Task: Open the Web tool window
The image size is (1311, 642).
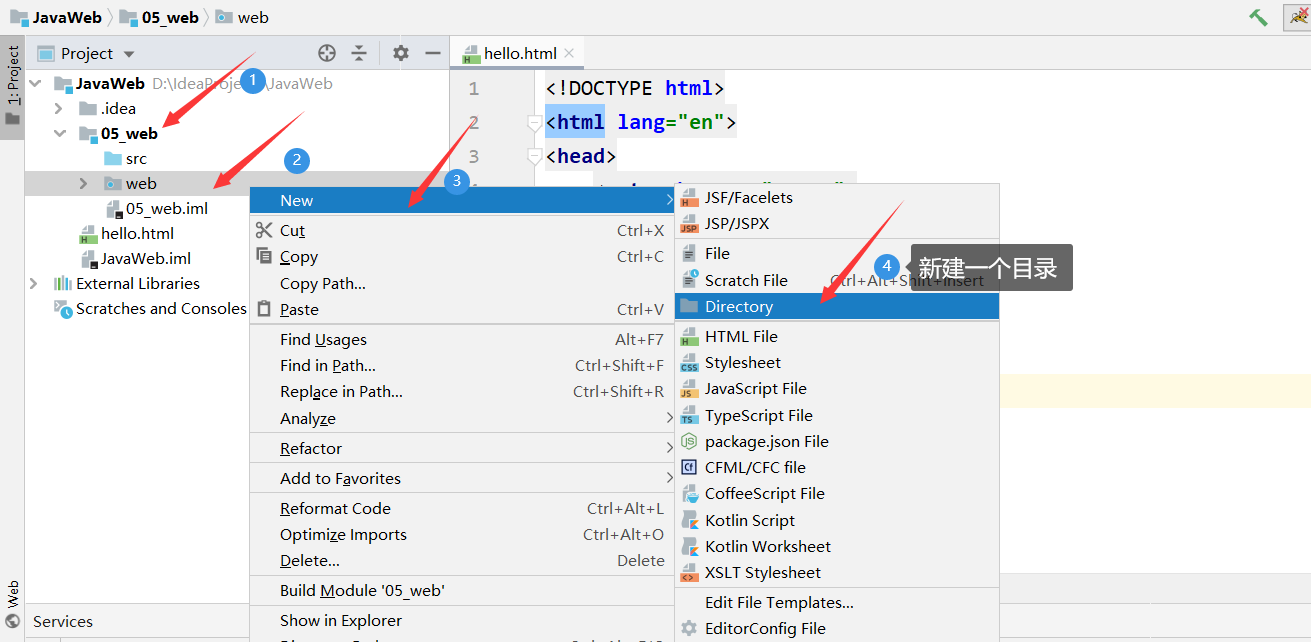Action: point(12,594)
